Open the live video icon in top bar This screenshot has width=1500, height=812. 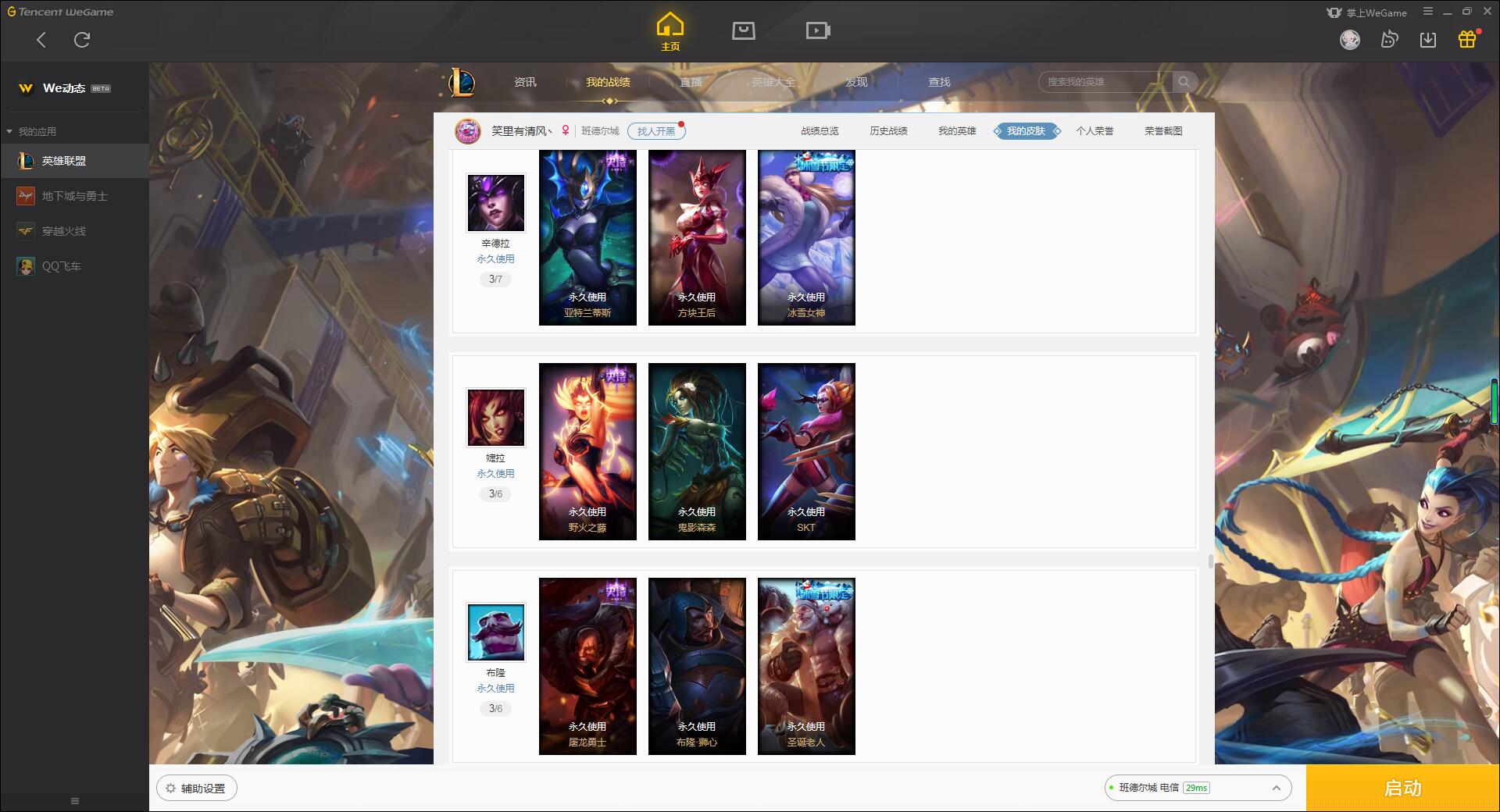tap(818, 31)
